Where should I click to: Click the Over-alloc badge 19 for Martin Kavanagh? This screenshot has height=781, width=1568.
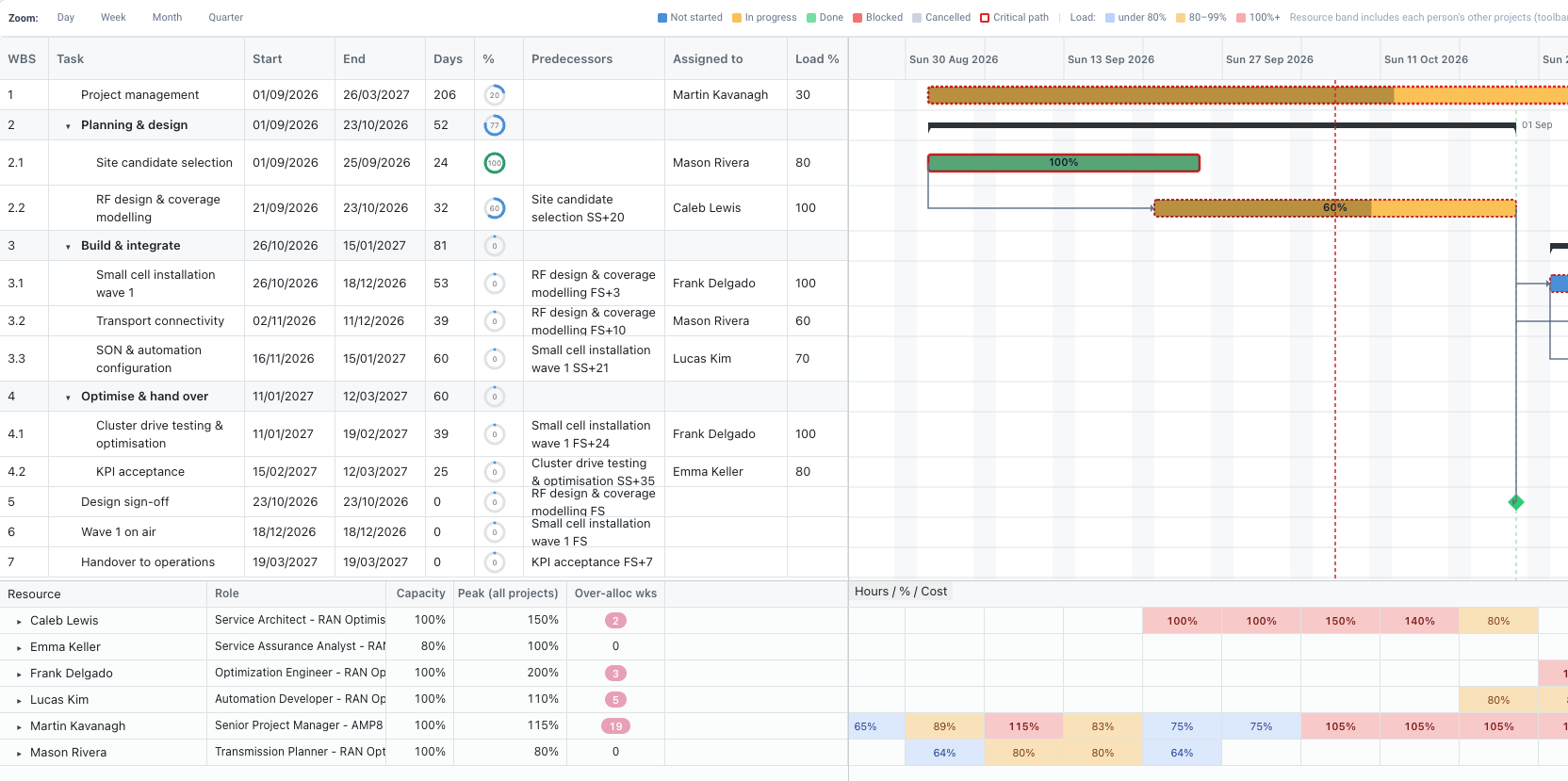tap(615, 726)
